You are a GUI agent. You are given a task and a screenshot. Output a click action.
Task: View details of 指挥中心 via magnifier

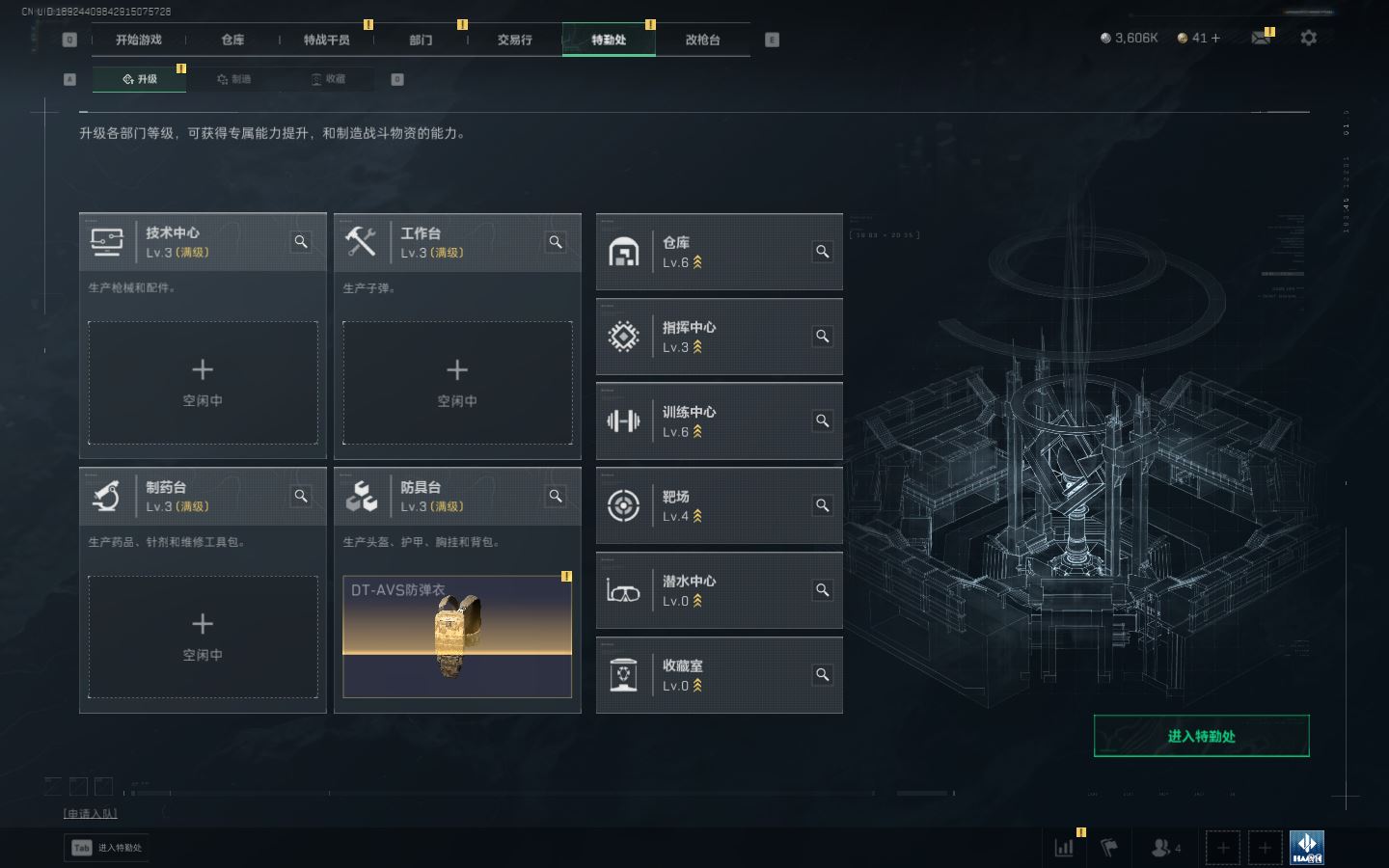tap(823, 337)
